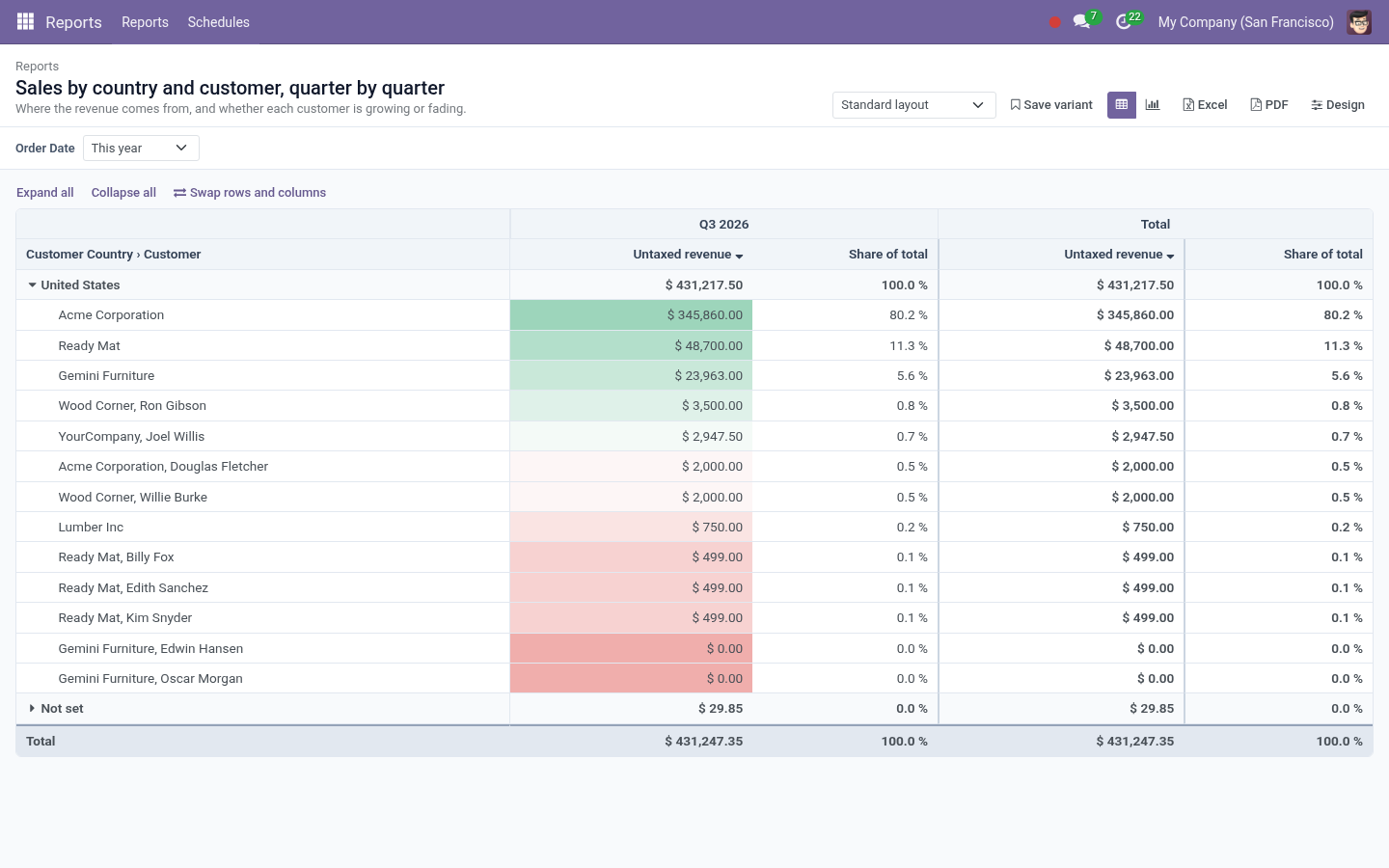Click $ 23,963.00 Q3 revenue cell
The height and width of the screenshot is (868, 1389).
tap(631, 376)
